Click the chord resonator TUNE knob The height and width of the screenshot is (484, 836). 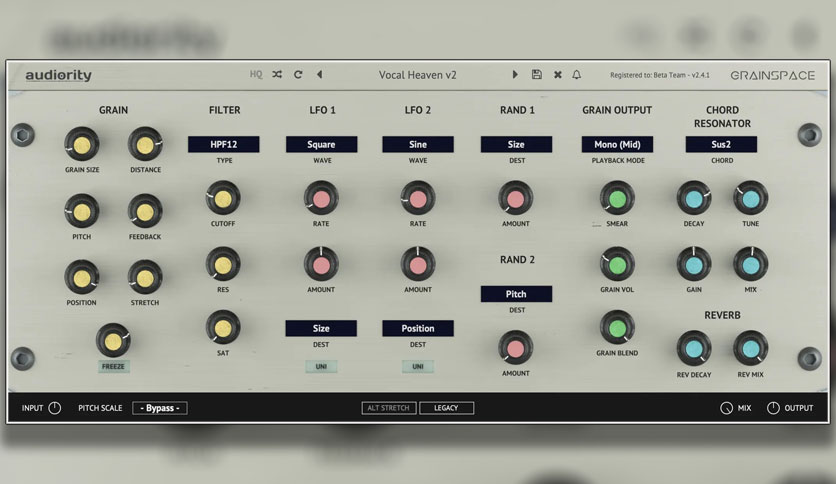coord(751,198)
